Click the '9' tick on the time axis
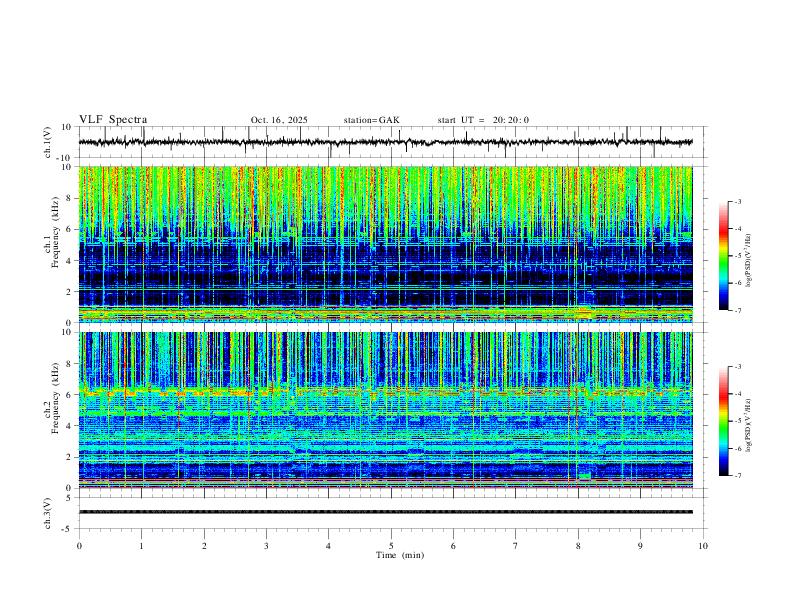792x612 pixels. click(x=640, y=546)
